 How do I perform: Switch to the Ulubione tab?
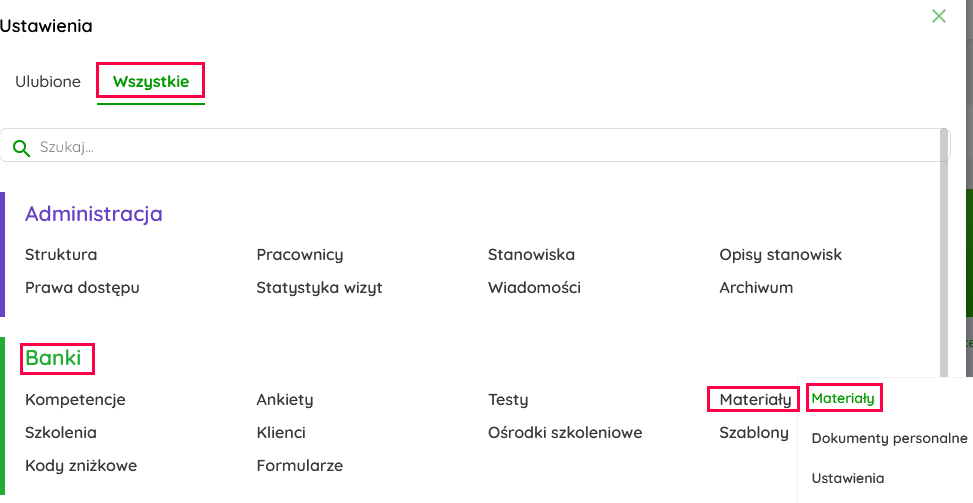pos(48,82)
